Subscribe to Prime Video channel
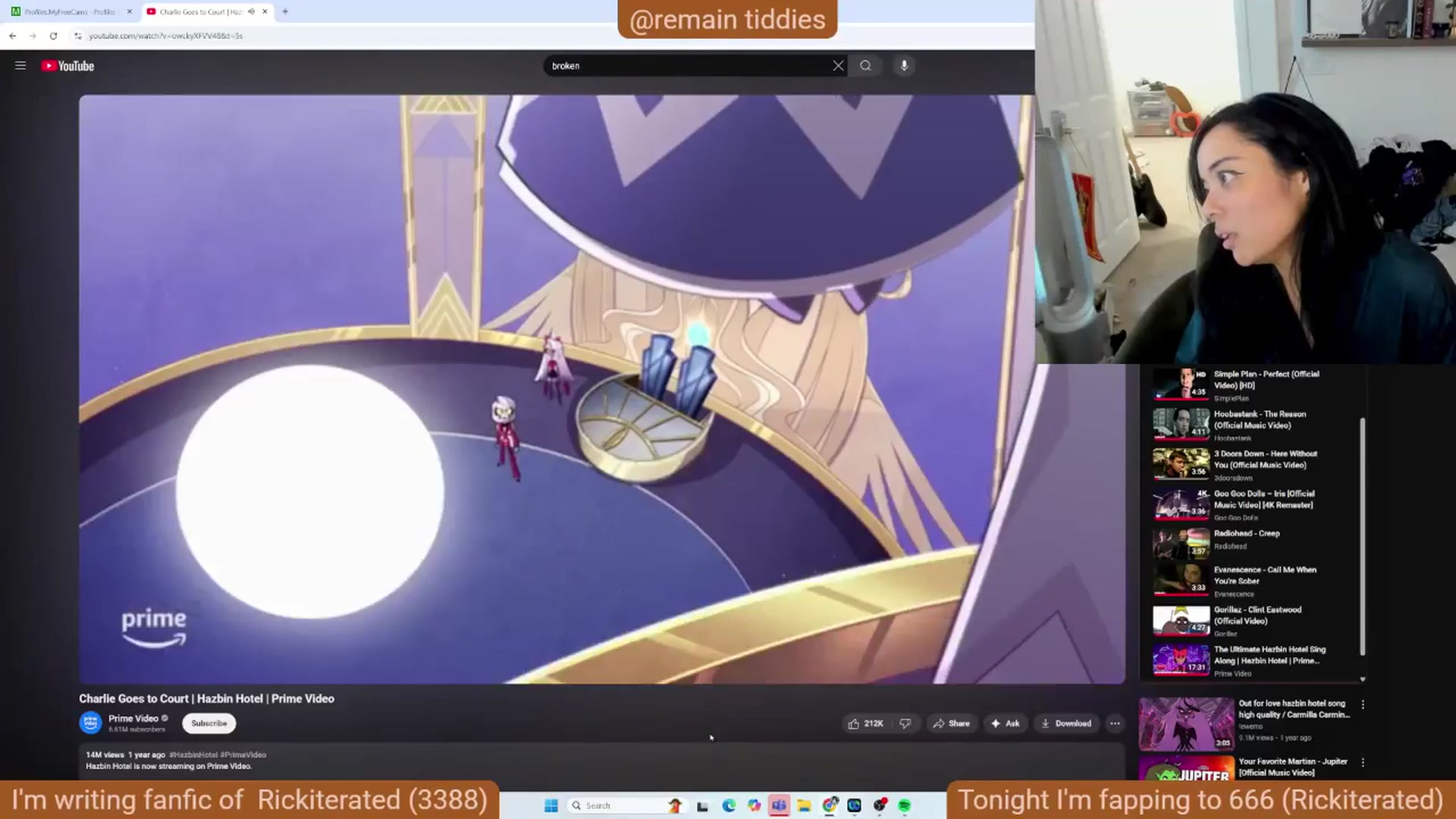Screen dimensions: 1456x819 [x=209, y=723]
